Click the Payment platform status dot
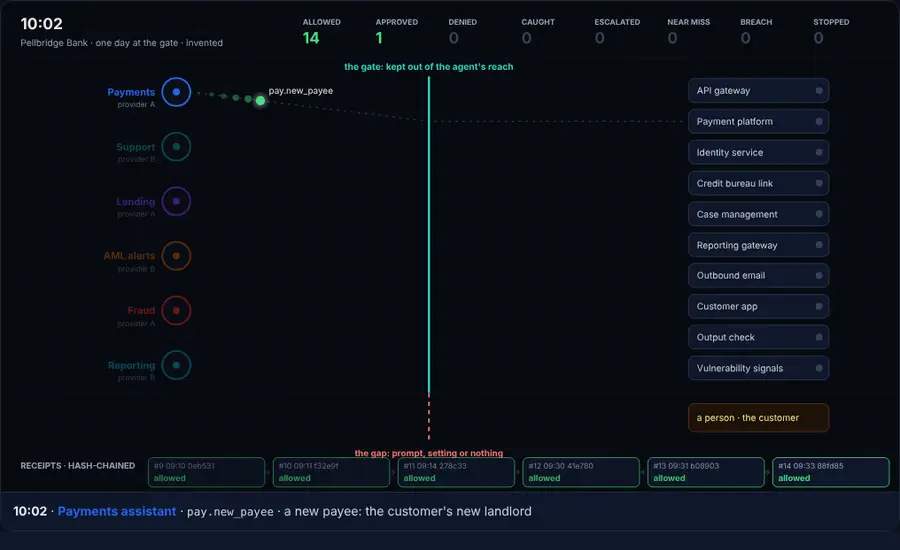Screen dimensions: 900x550 [819, 122]
